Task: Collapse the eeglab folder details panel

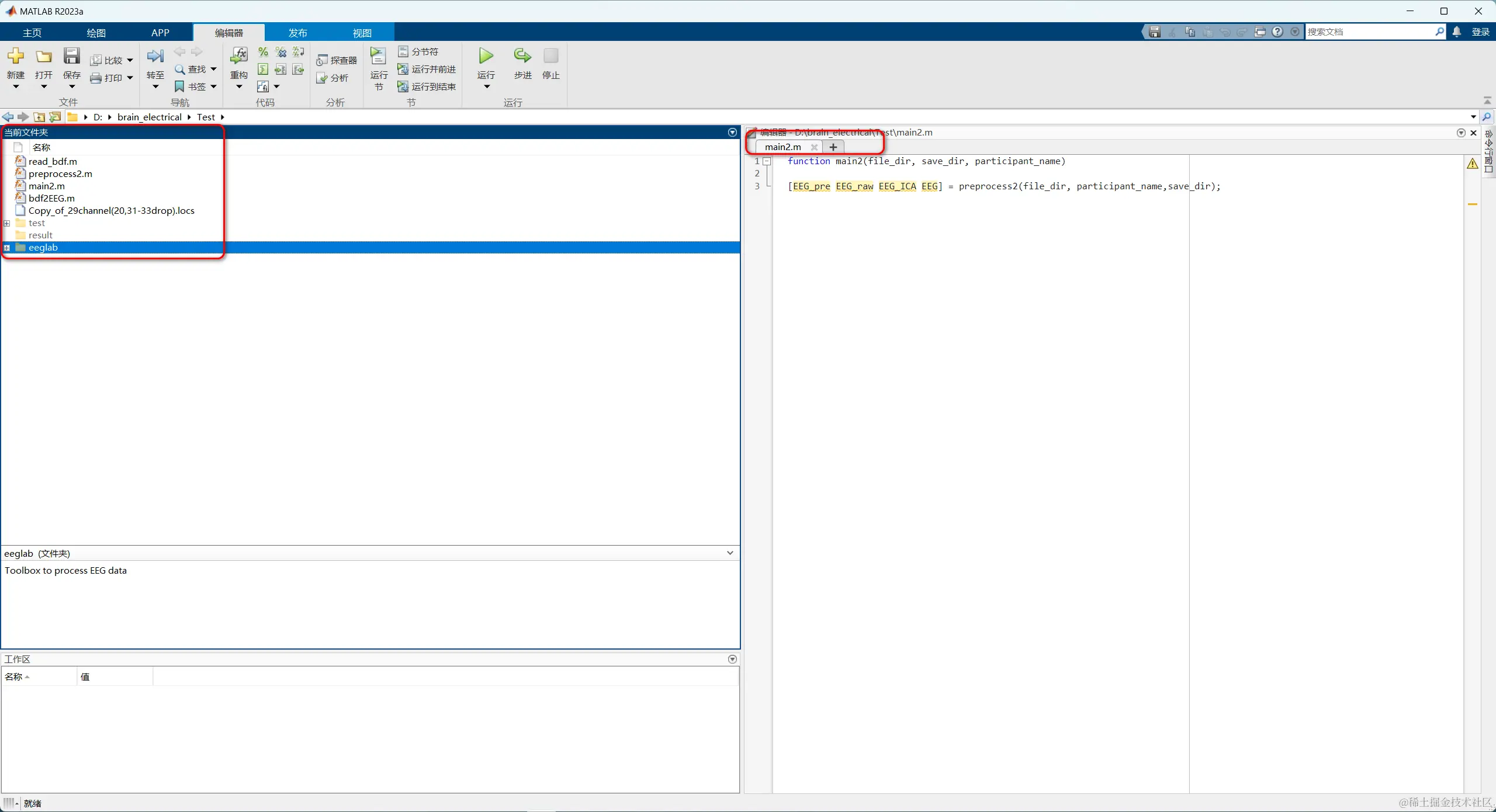Action: (x=730, y=553)
